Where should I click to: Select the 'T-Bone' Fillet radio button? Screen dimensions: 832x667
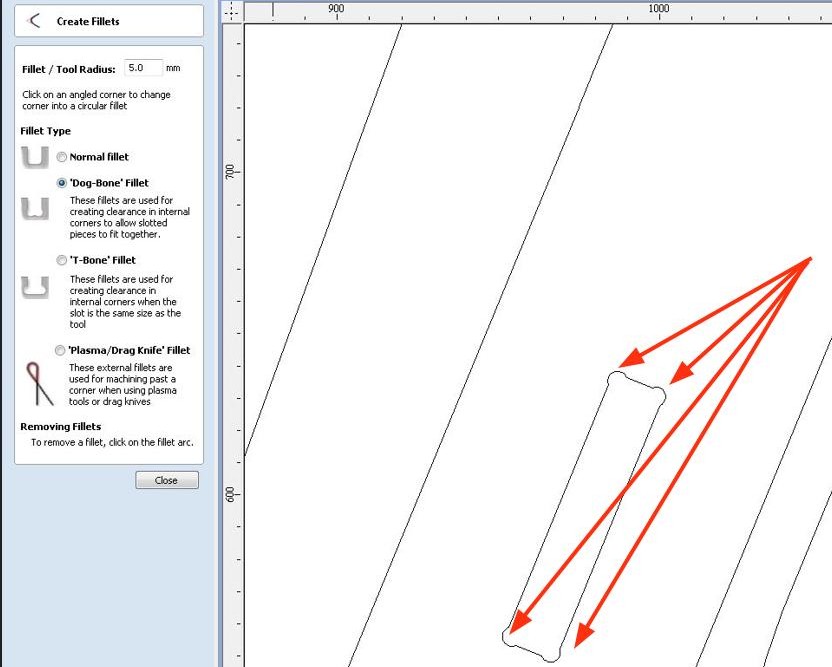(x=62, y=260)
